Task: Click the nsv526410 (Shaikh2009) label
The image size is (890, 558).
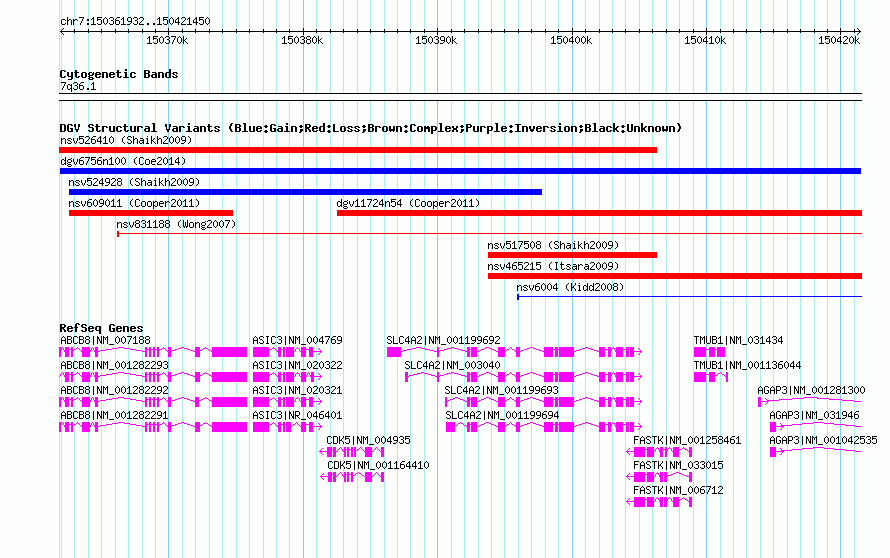Action: click(126, 140)
